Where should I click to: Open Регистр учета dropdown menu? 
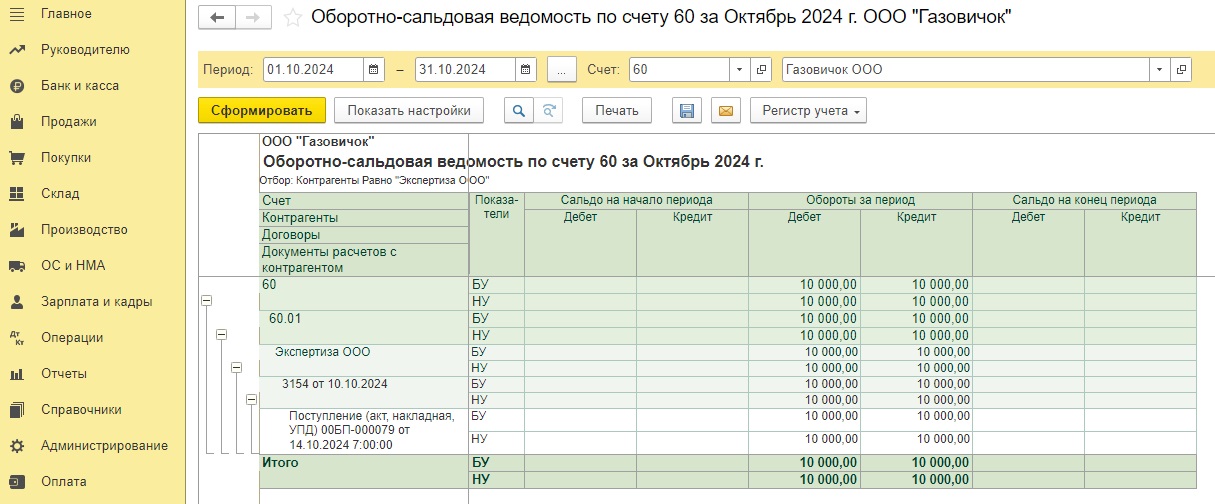point(808,110)
